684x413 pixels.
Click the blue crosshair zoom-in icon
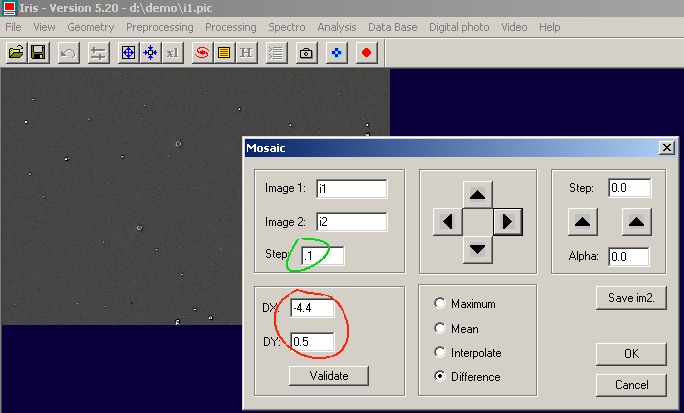(x=128, y=53)
